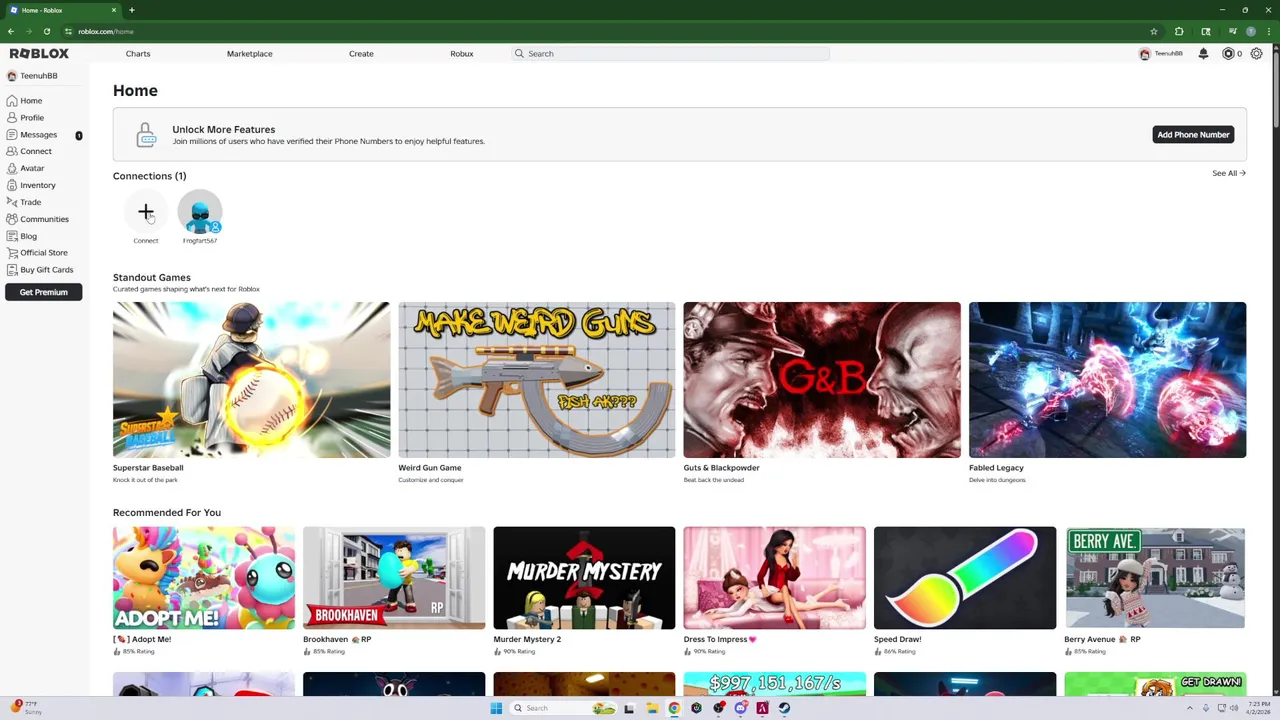Open File Explorer in the taskbar
Image resolution: width=1280 pixels, height=720 pixels.
[652, 708]
